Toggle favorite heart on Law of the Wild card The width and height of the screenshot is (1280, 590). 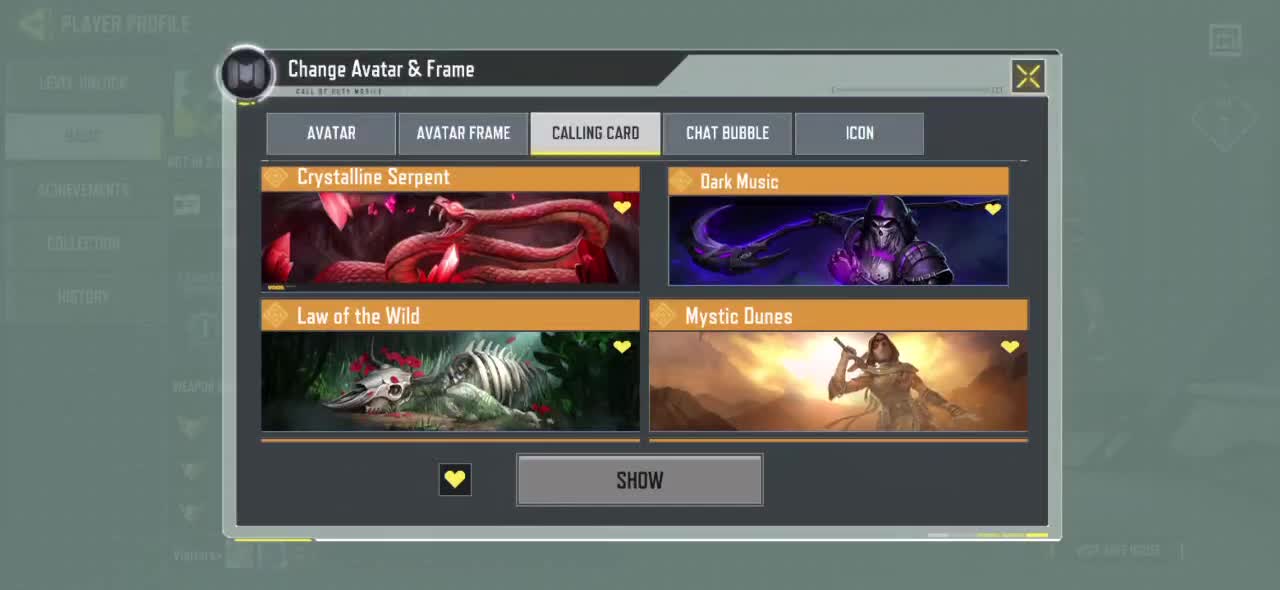pyautogui.click(x=622, y=347)
